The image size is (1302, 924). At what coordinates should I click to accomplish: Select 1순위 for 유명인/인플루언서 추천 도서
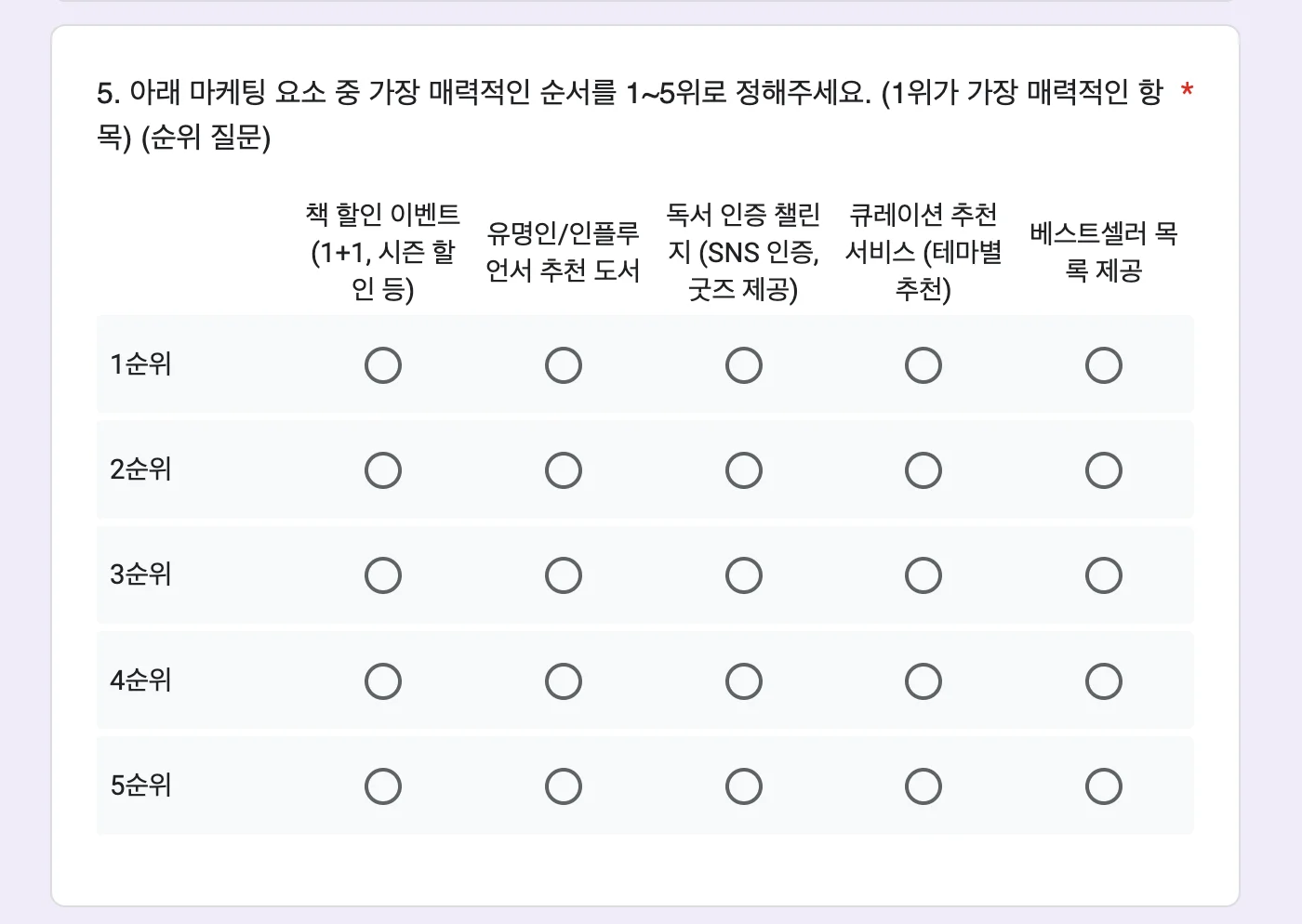pos(563,364)
